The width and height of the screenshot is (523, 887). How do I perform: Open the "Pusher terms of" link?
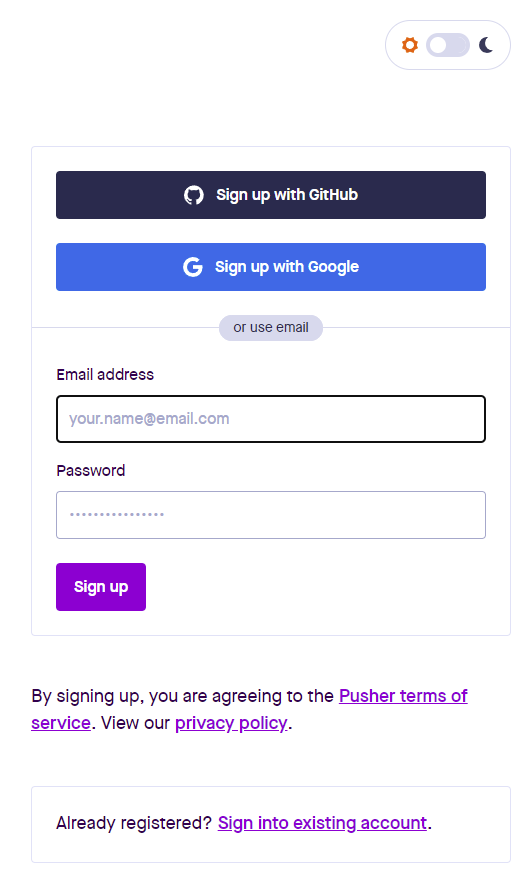pos(403,696)
